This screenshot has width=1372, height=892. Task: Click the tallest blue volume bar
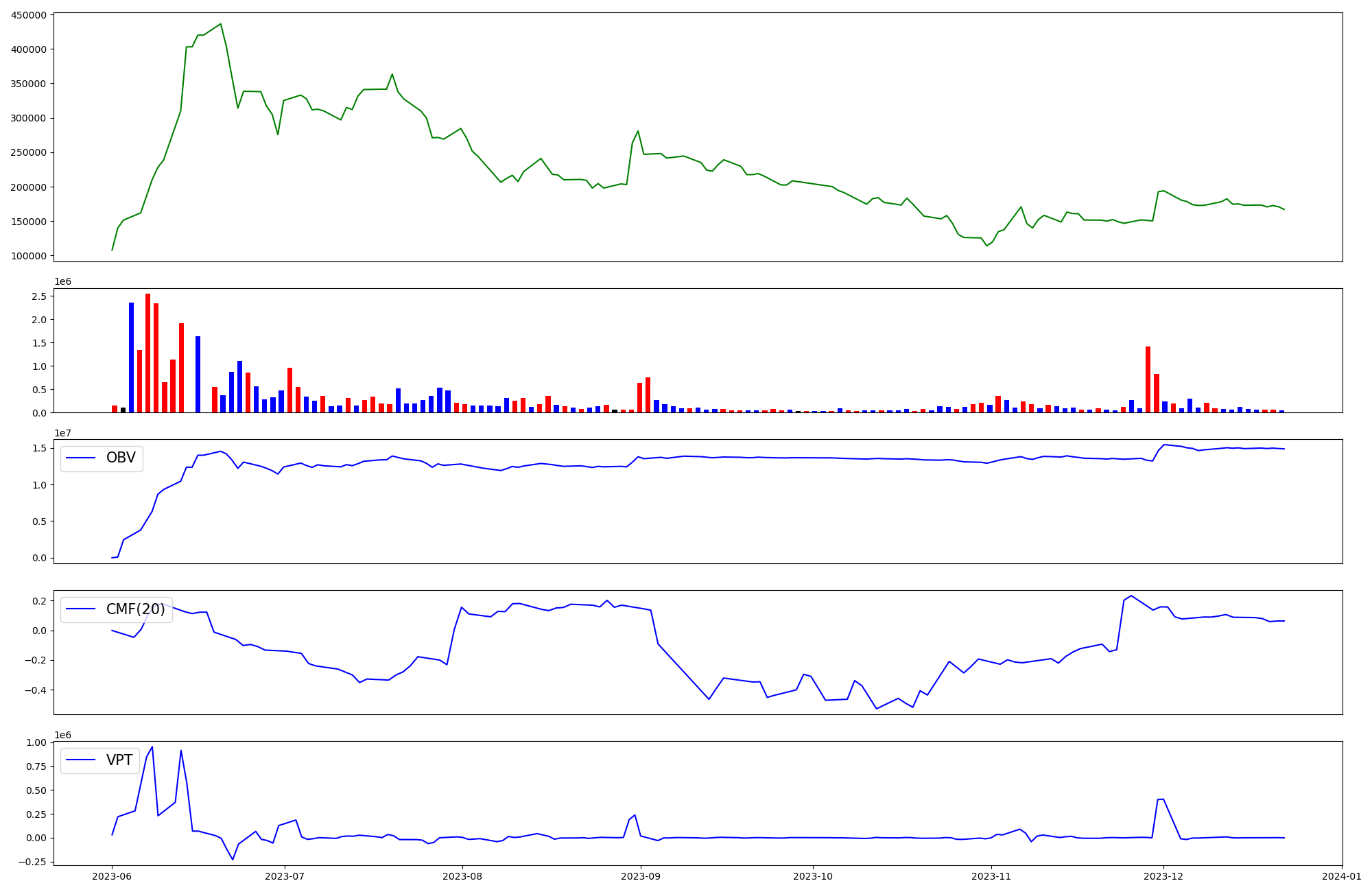point(131,357)
